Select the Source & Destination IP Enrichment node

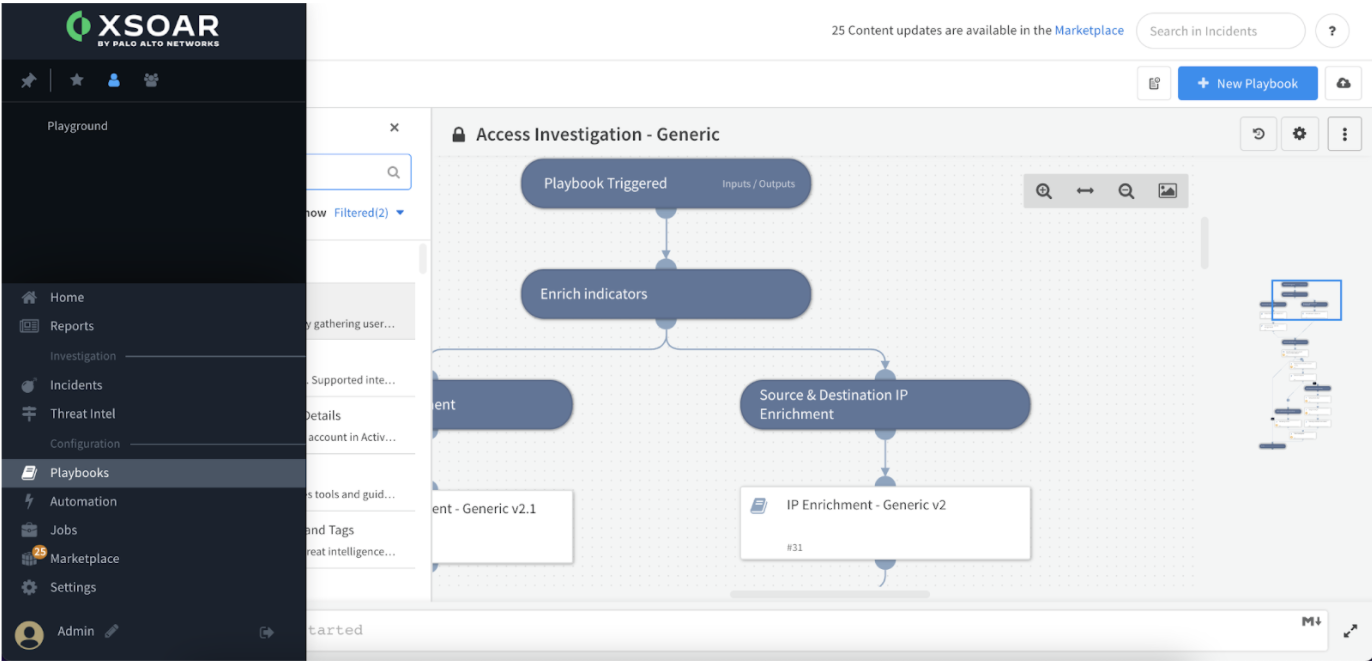885,405
